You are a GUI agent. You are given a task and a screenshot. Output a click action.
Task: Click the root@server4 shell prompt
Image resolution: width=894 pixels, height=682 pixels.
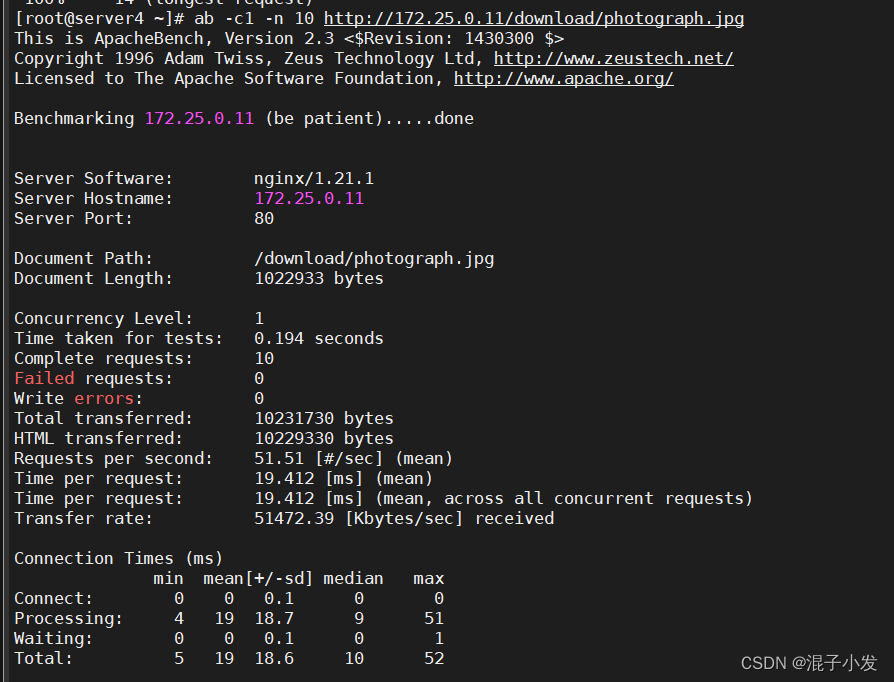coord(99,19)
